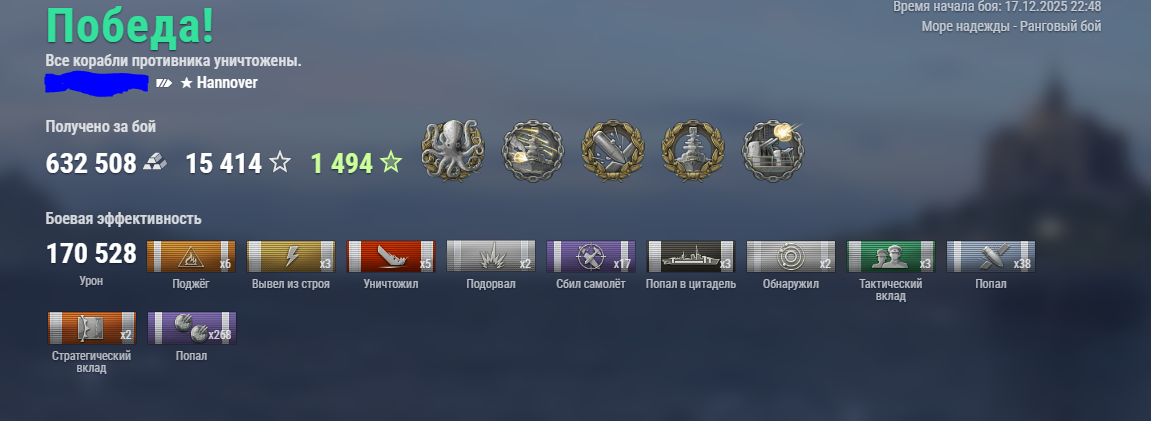Click the Обнаружил target ribbon x2

[x=791, y=257]
